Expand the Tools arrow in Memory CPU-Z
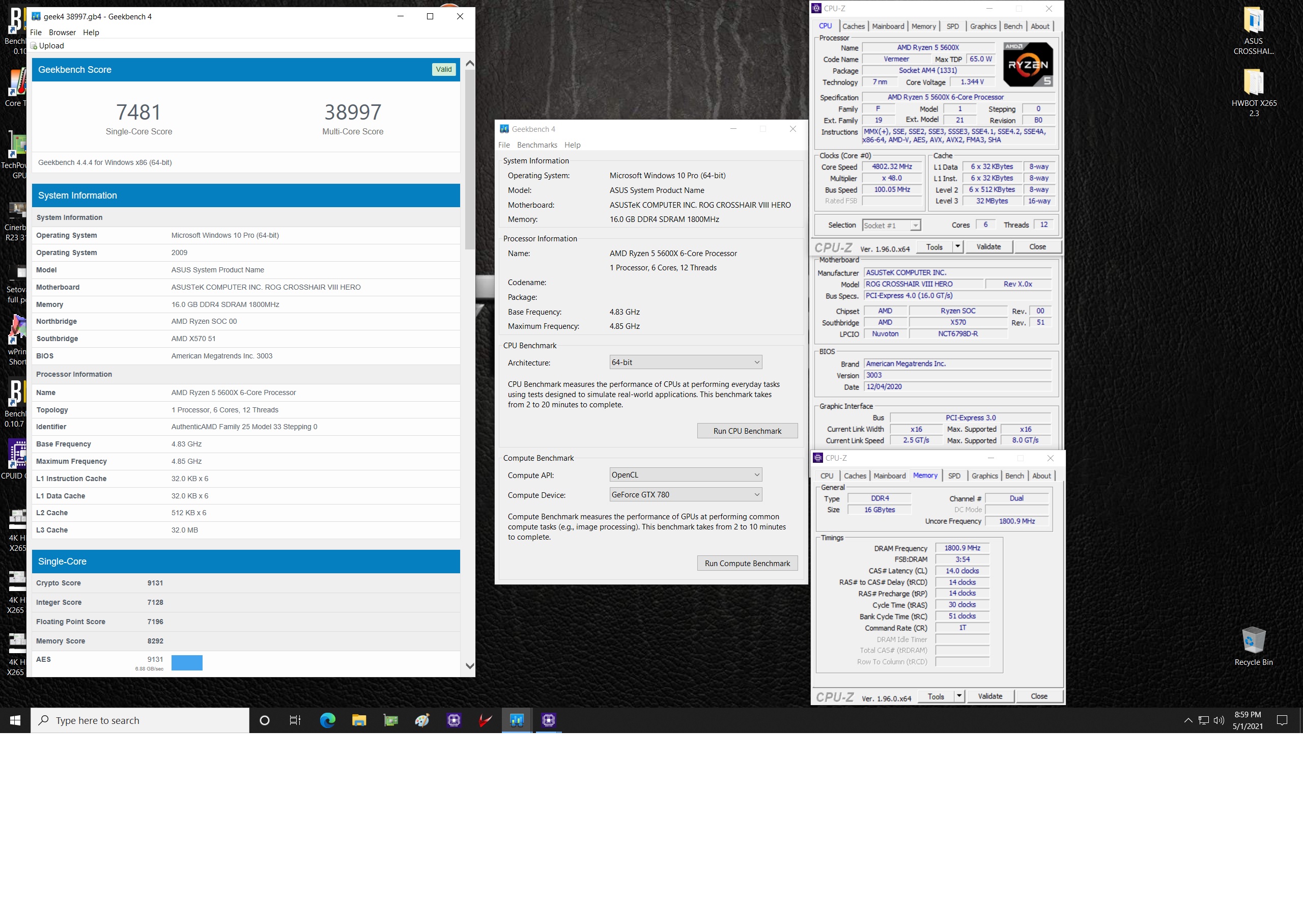Image resolution: width=1303 pixels, height=924 pixels. 959,696
